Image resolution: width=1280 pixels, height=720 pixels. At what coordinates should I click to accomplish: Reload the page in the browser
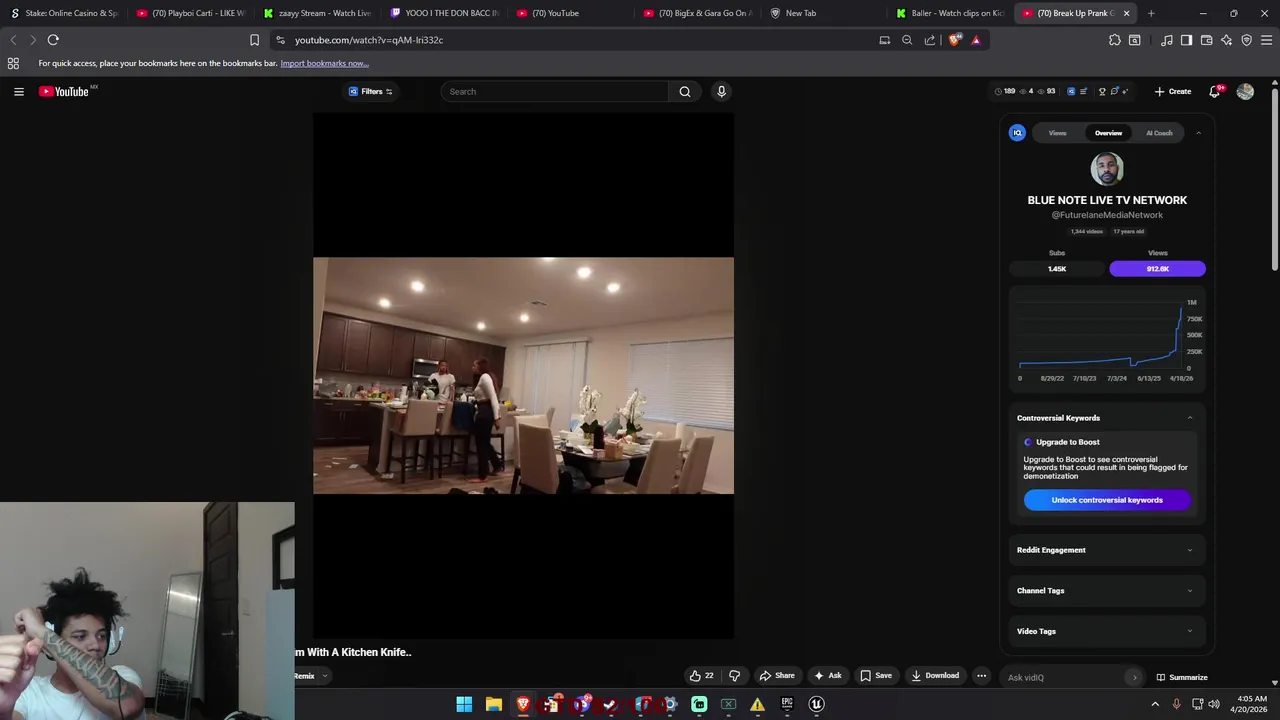53,40
